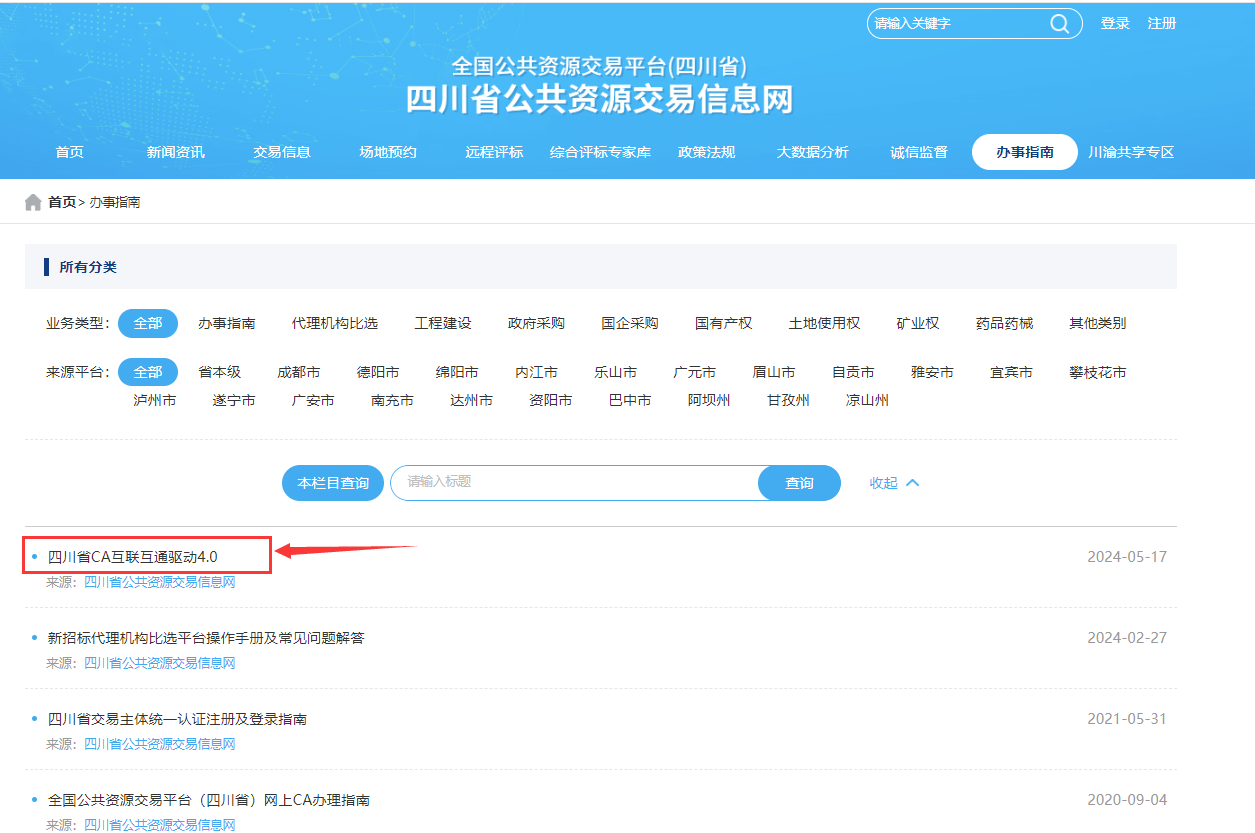Click the 查询 search button
1255x833 pixels.
pyautogui.click(x=799, y=483)
